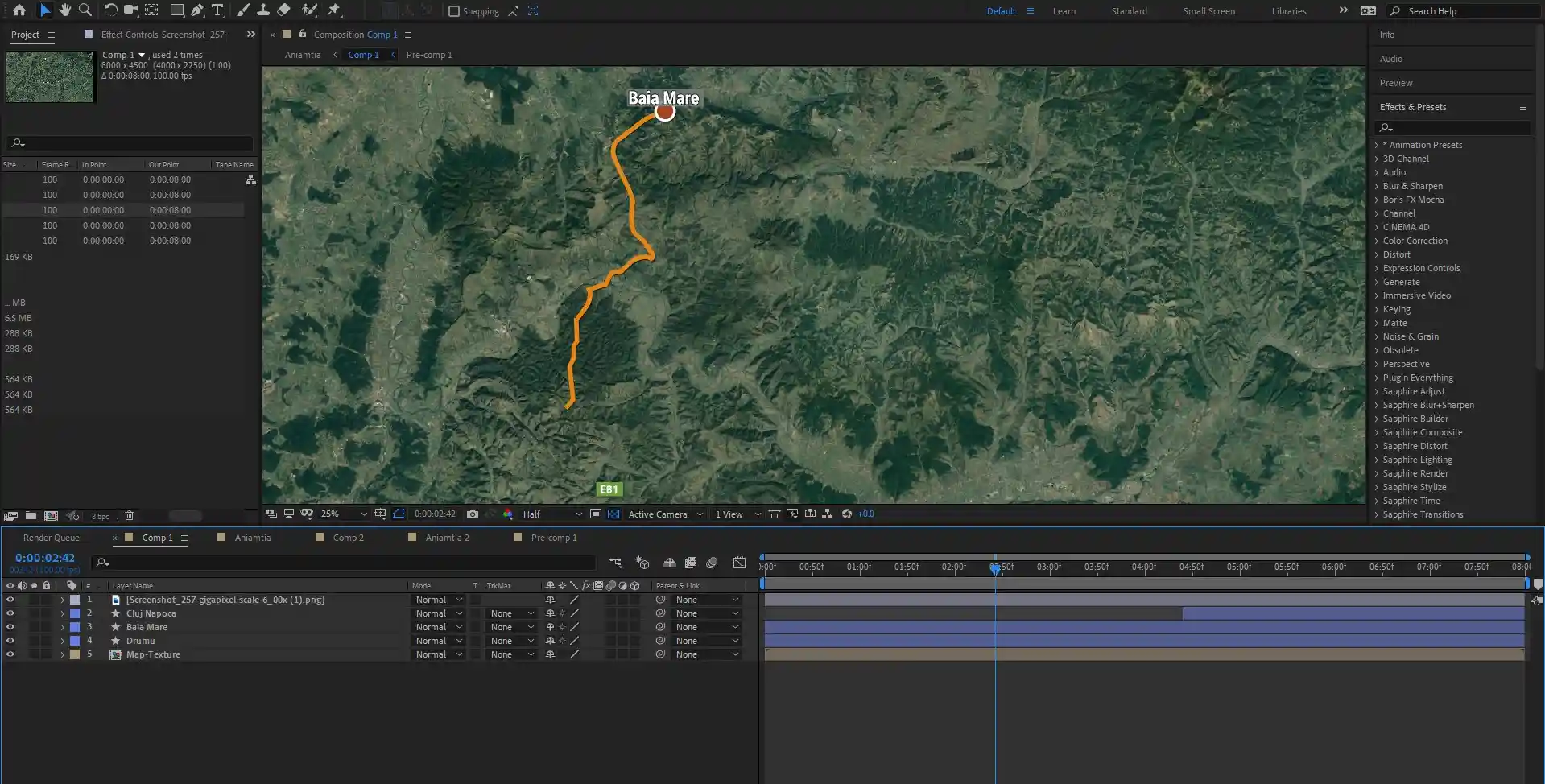Select the Type (T) tool
1545x784 pixels.
(217, 10)
